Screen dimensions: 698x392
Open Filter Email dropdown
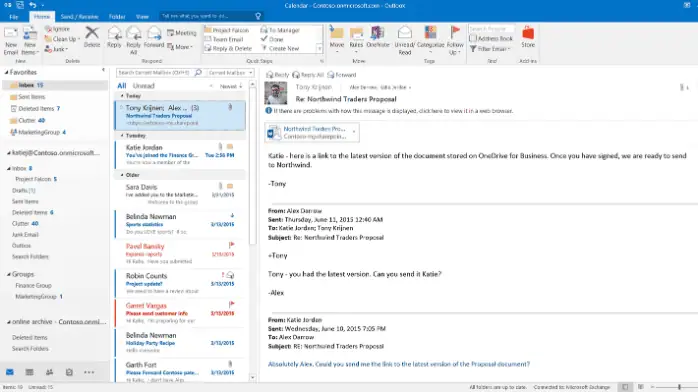490,49
